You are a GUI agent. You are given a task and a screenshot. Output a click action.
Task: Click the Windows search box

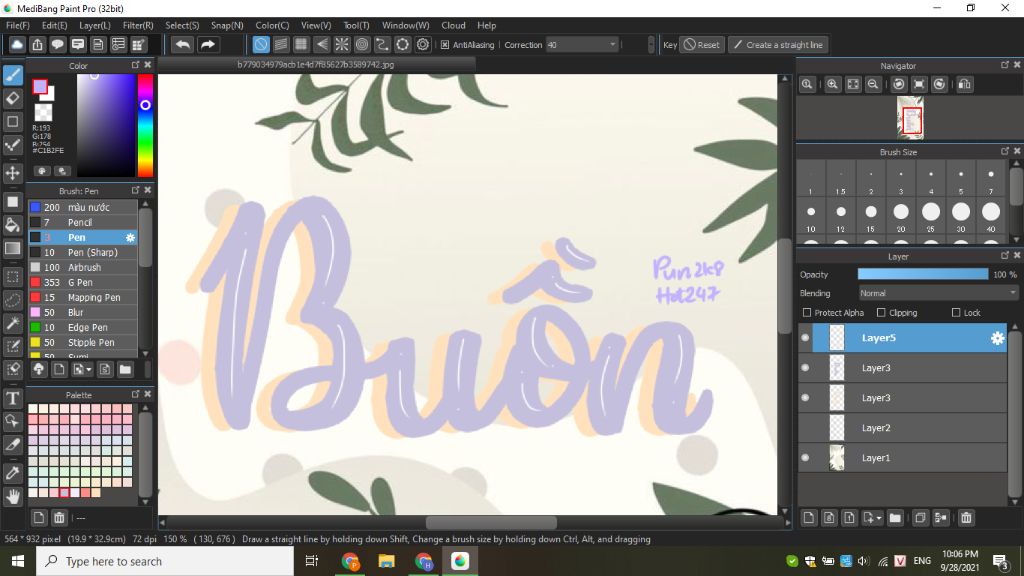click(x=165, y=561)
